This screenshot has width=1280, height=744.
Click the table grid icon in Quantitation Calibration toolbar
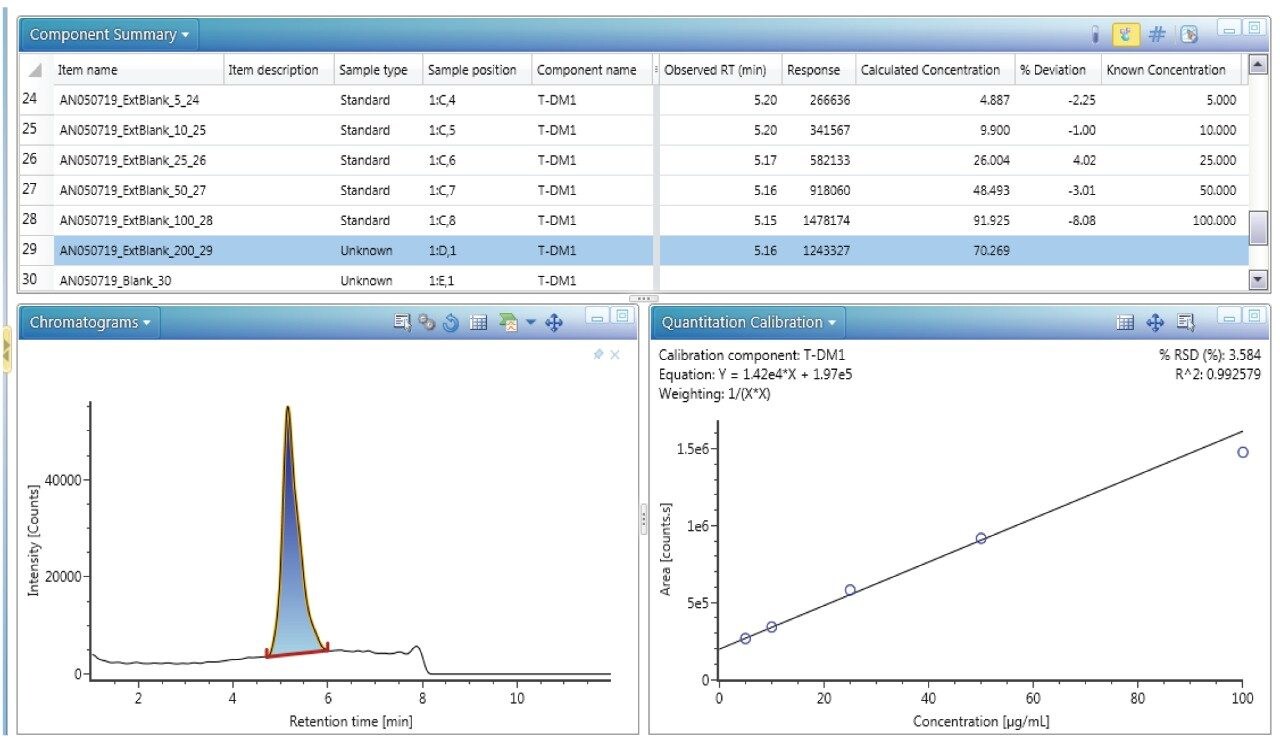tap(1125, 322)
